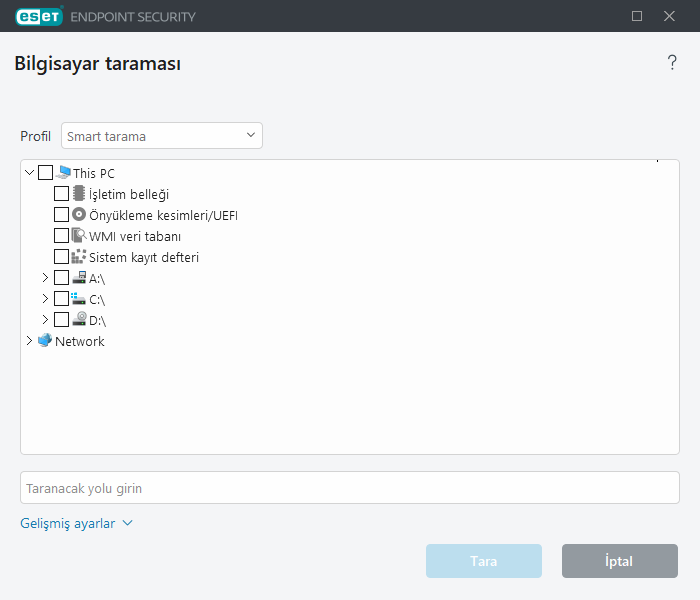Open the Profil Smart tarama dropdown
This screenshot has height=600, width=700.
(x=162, y=136)
